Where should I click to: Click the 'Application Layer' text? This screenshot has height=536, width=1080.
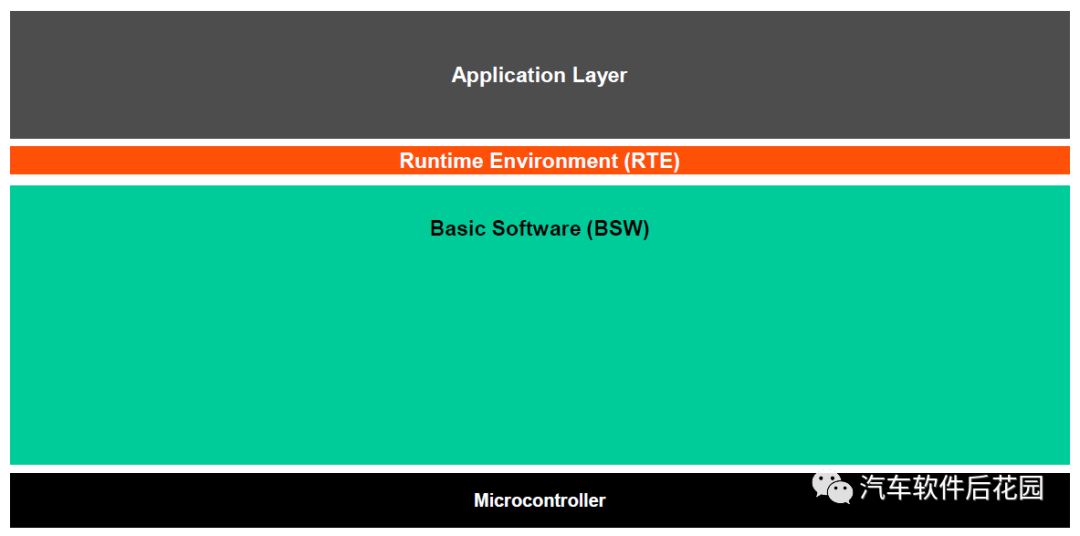pyautogui.click(x=539, y=75)
